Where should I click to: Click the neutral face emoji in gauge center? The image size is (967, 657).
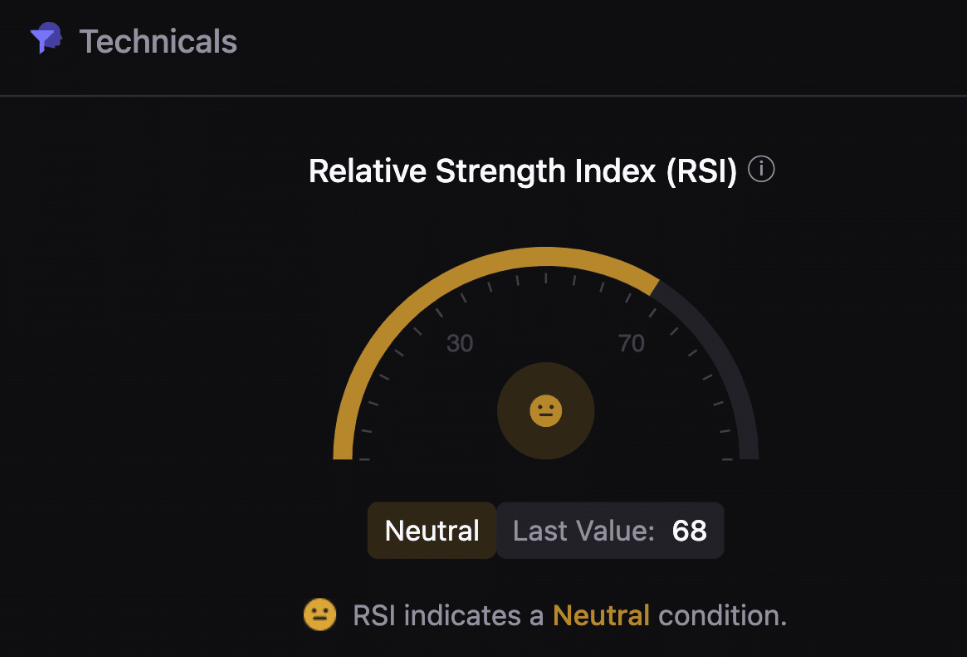point(546,411)
